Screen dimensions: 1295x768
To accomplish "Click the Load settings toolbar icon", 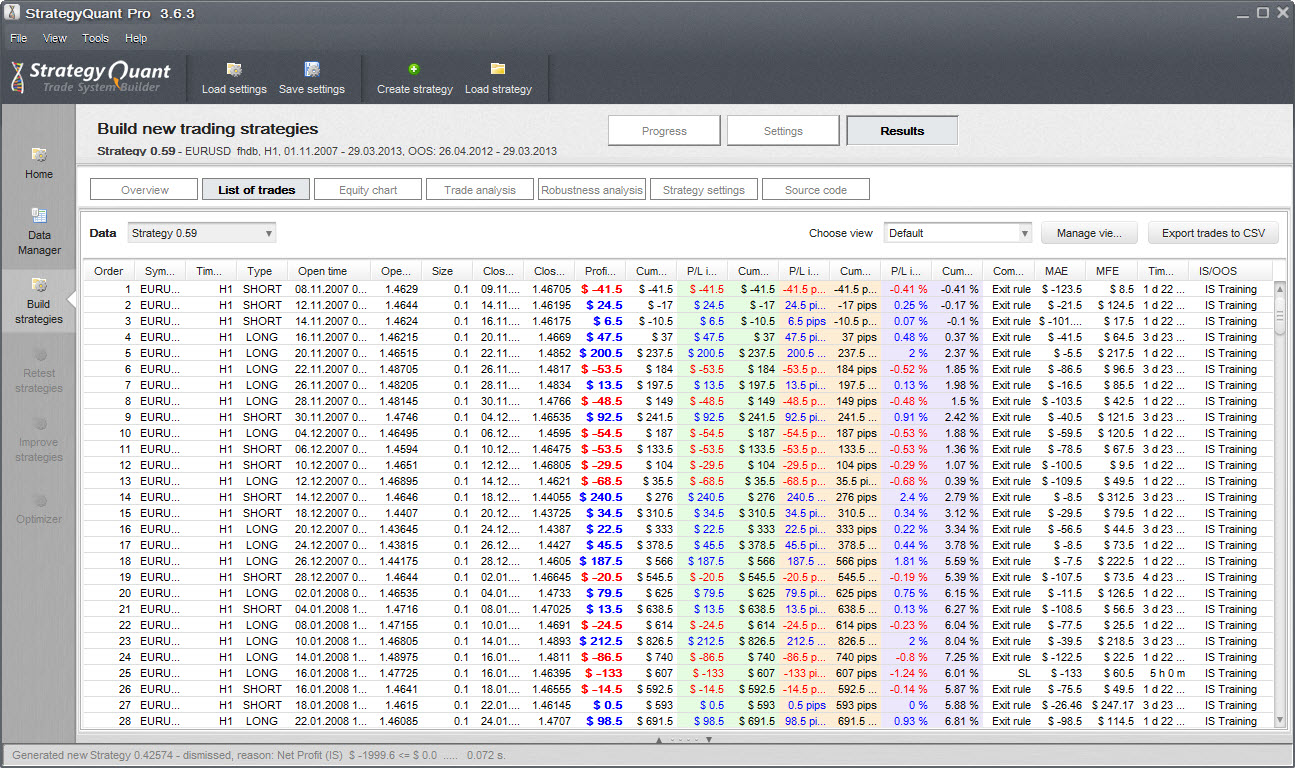I will (234, 69).
